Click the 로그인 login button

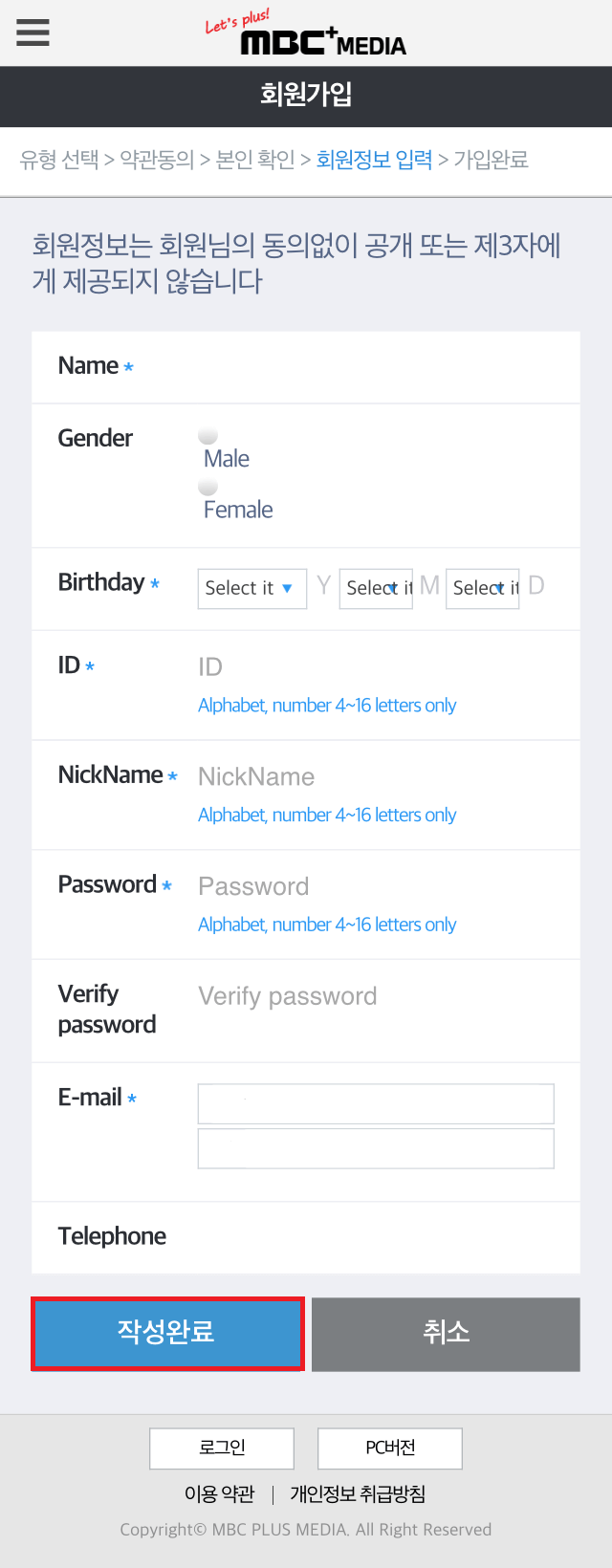[x=222, y=1448]
